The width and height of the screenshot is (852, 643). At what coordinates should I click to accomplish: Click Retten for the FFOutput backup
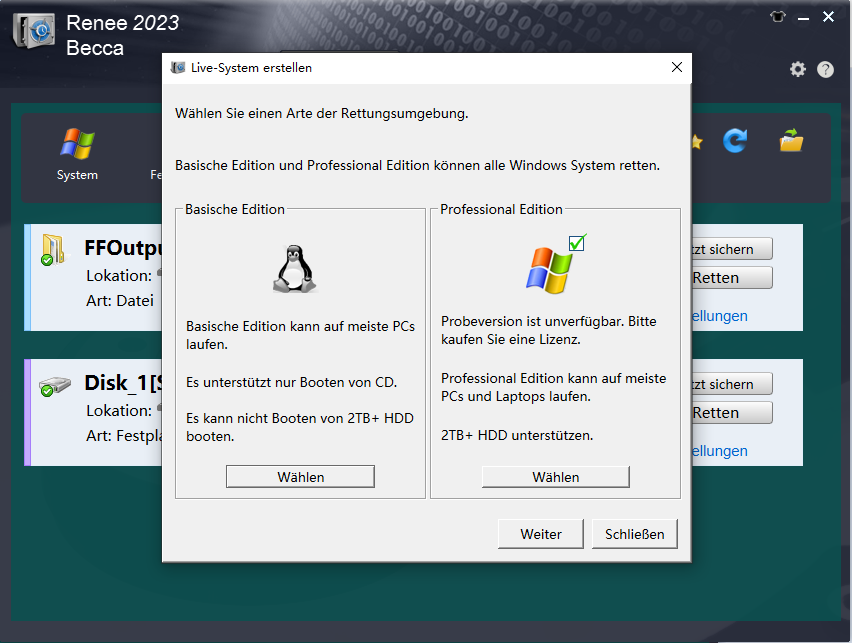[731, 277]
